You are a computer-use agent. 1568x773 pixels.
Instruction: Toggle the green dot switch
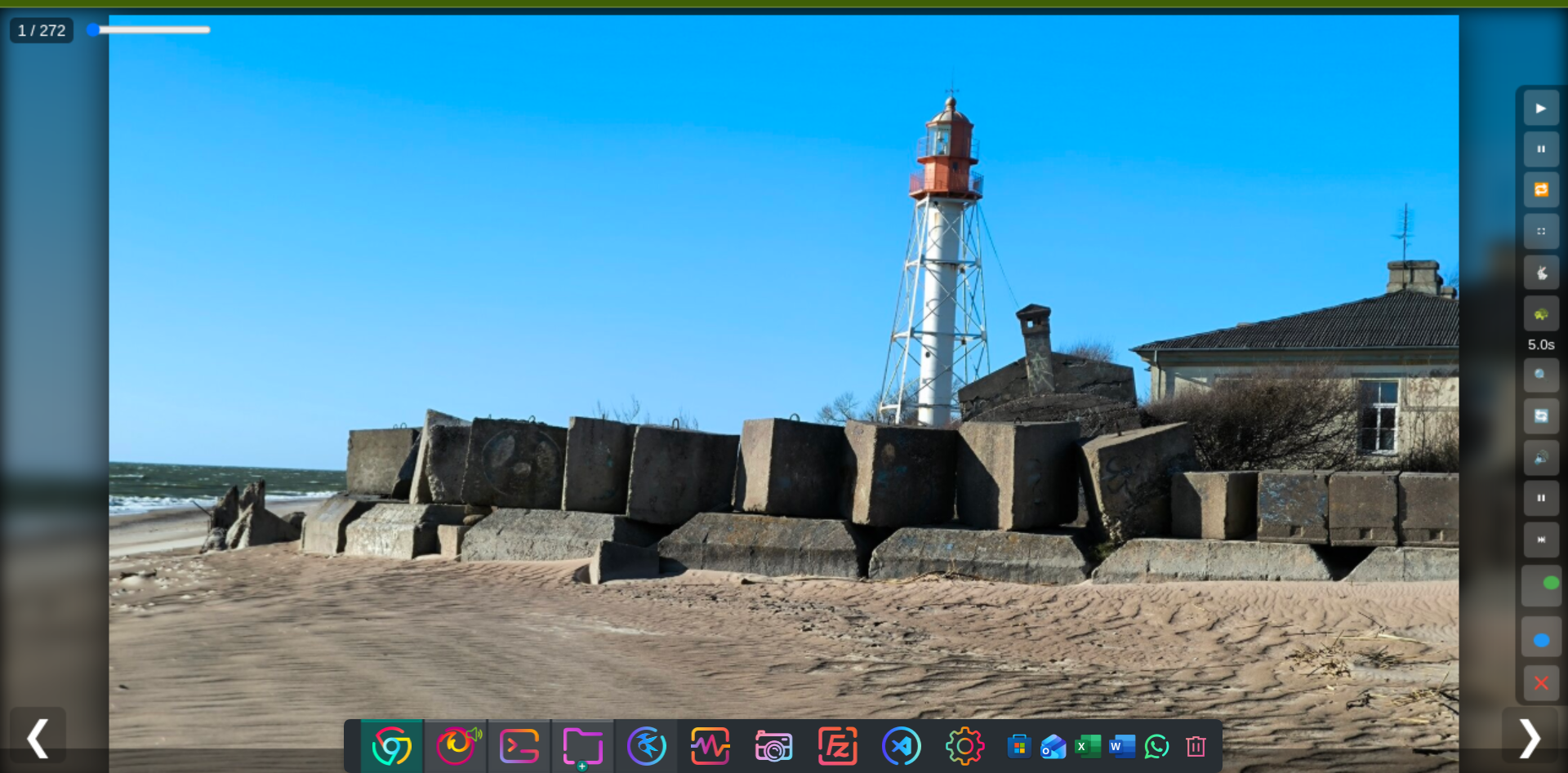[x=1542, y=584]
